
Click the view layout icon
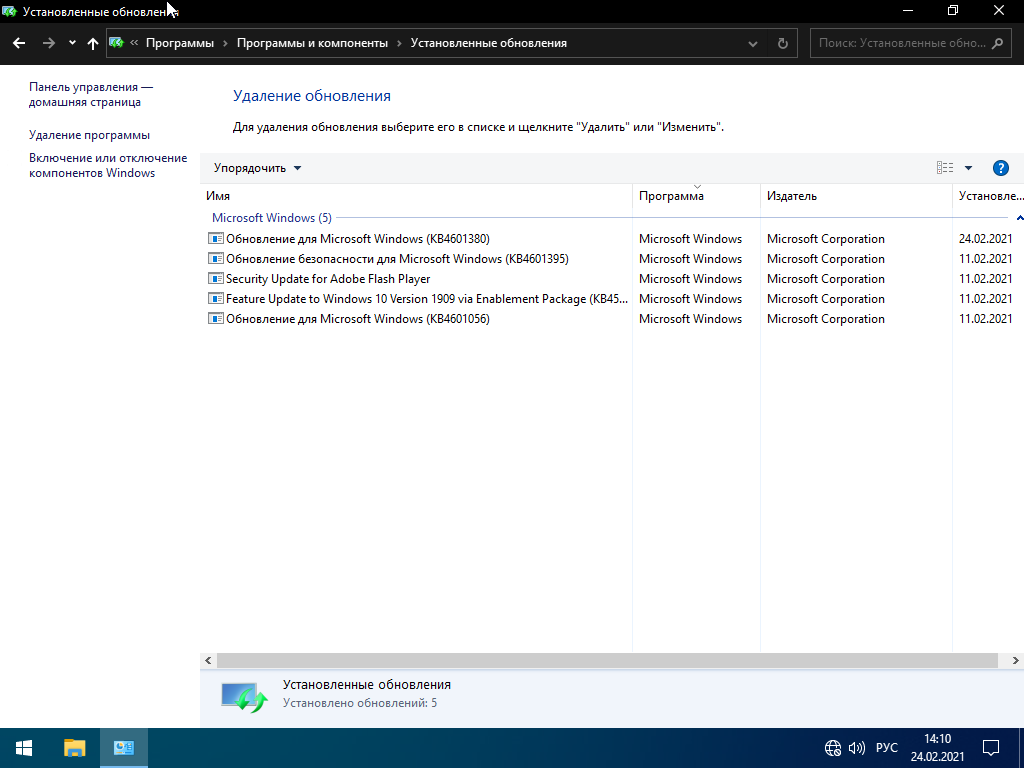pyautogui.click(x=944, y=168)
